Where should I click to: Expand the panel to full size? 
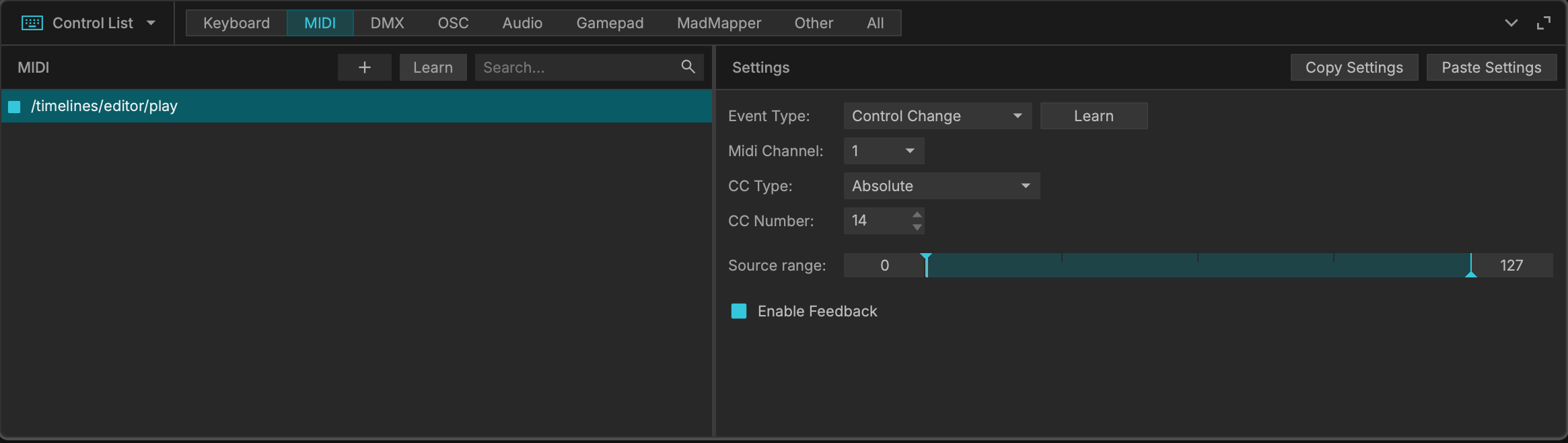tap(1544, 23)
